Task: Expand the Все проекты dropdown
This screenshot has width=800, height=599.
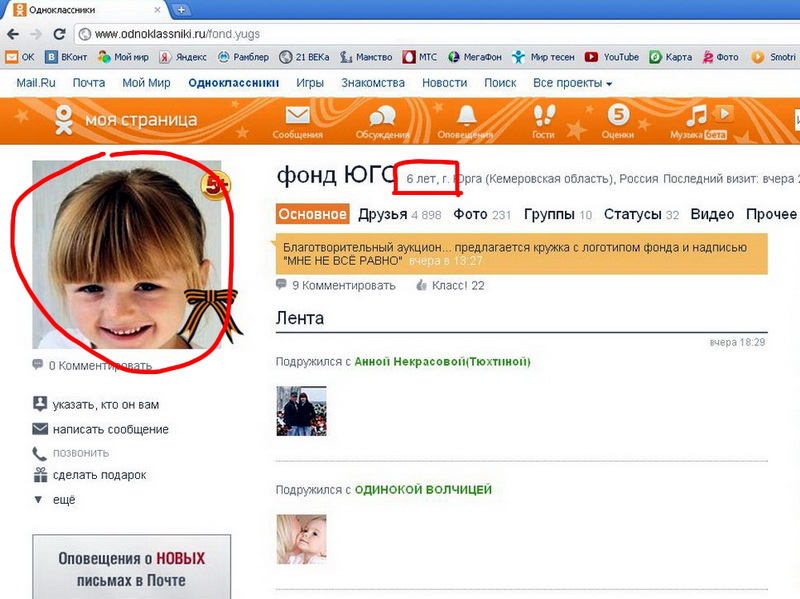Action: (x=572, y=83)
